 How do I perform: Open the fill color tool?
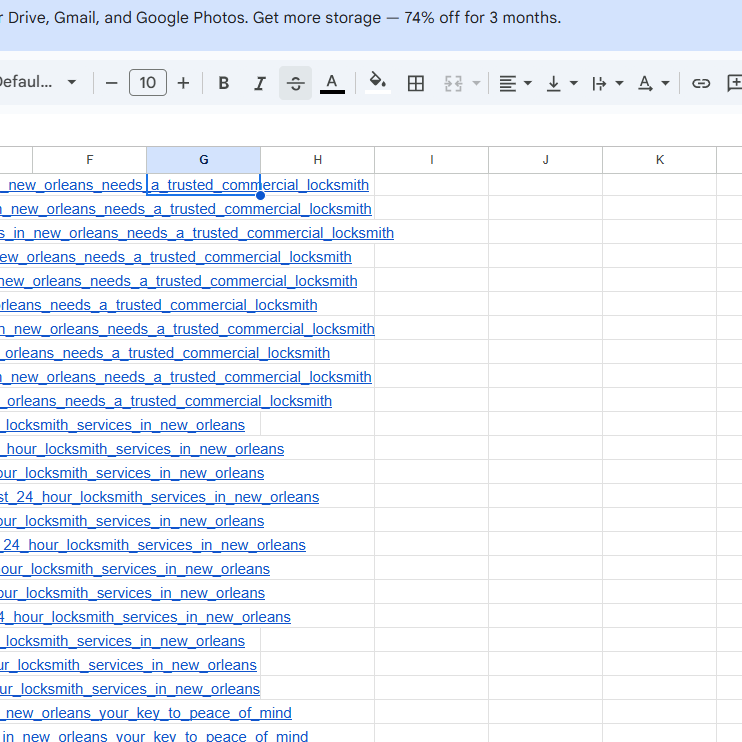[378, 83]
